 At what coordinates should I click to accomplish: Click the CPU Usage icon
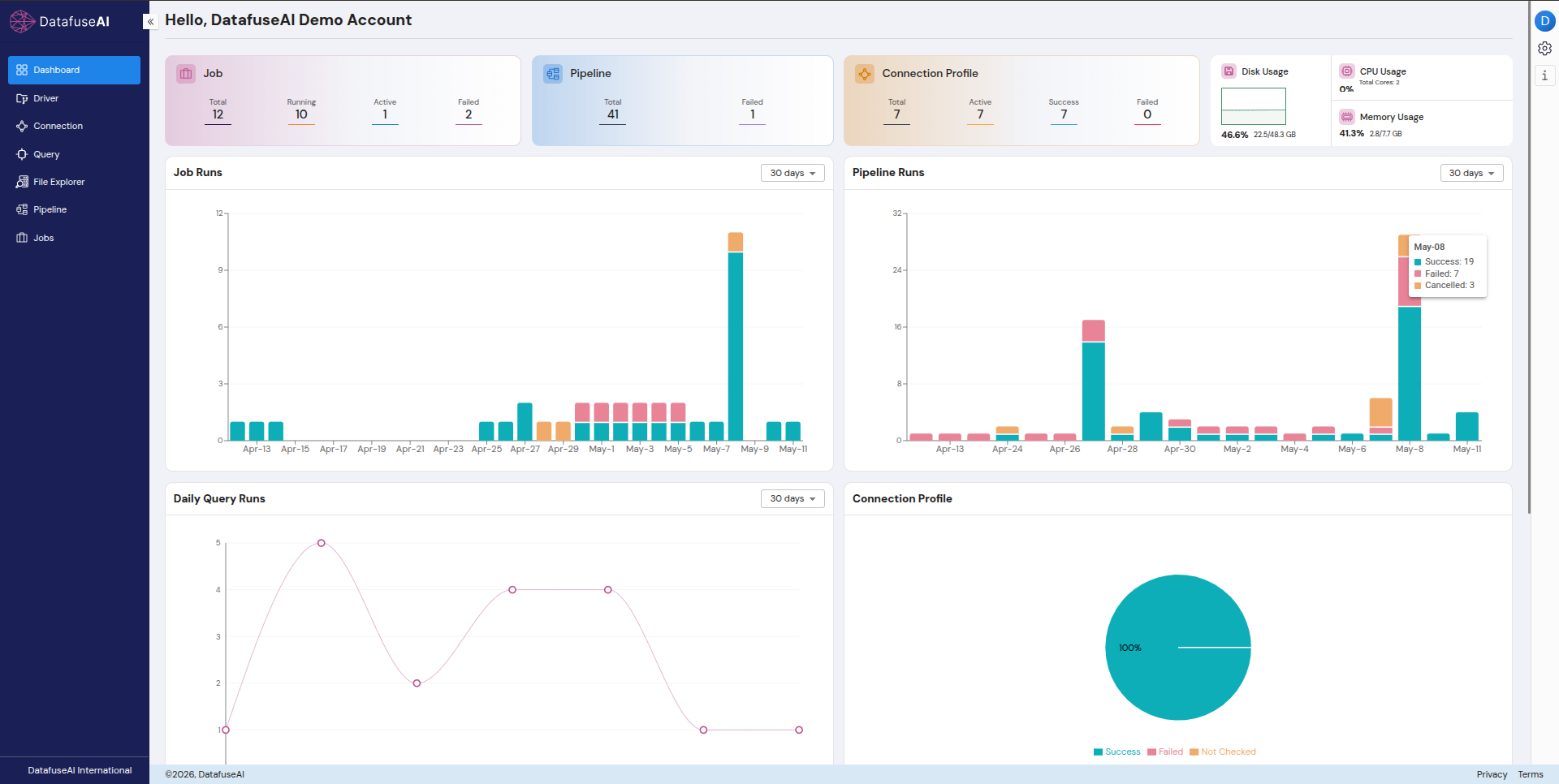pos(1347,71)
